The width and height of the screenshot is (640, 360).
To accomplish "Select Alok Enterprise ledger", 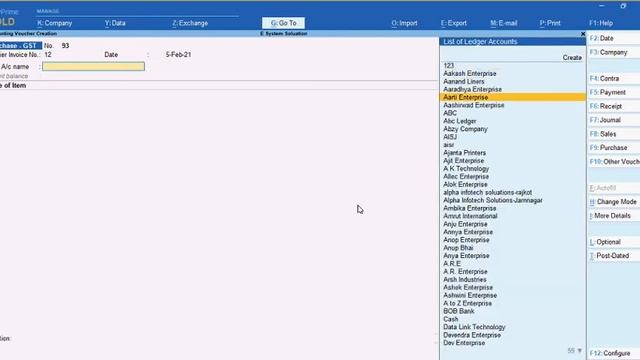I will pos(465,184).
